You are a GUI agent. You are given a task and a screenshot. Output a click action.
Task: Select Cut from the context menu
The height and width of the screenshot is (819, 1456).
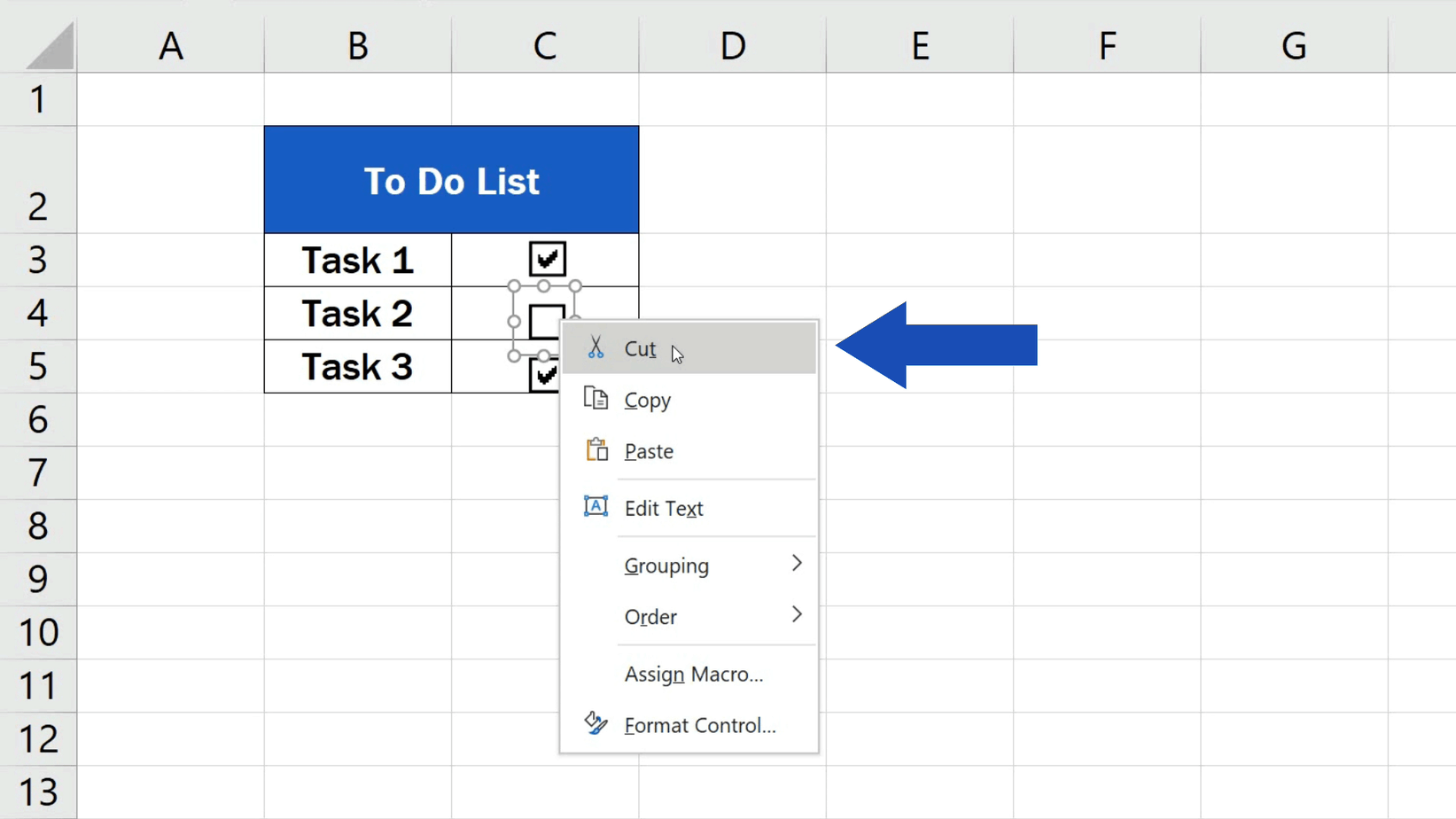[640, 348]
